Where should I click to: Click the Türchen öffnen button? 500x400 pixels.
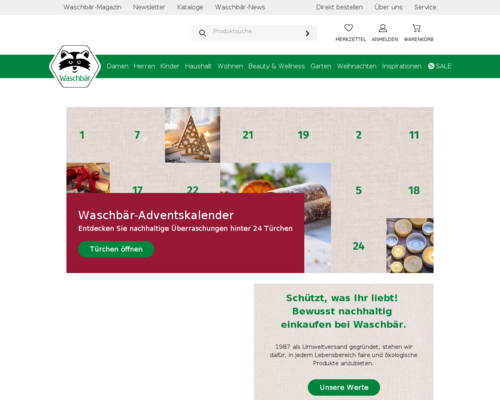click(116, 249)
